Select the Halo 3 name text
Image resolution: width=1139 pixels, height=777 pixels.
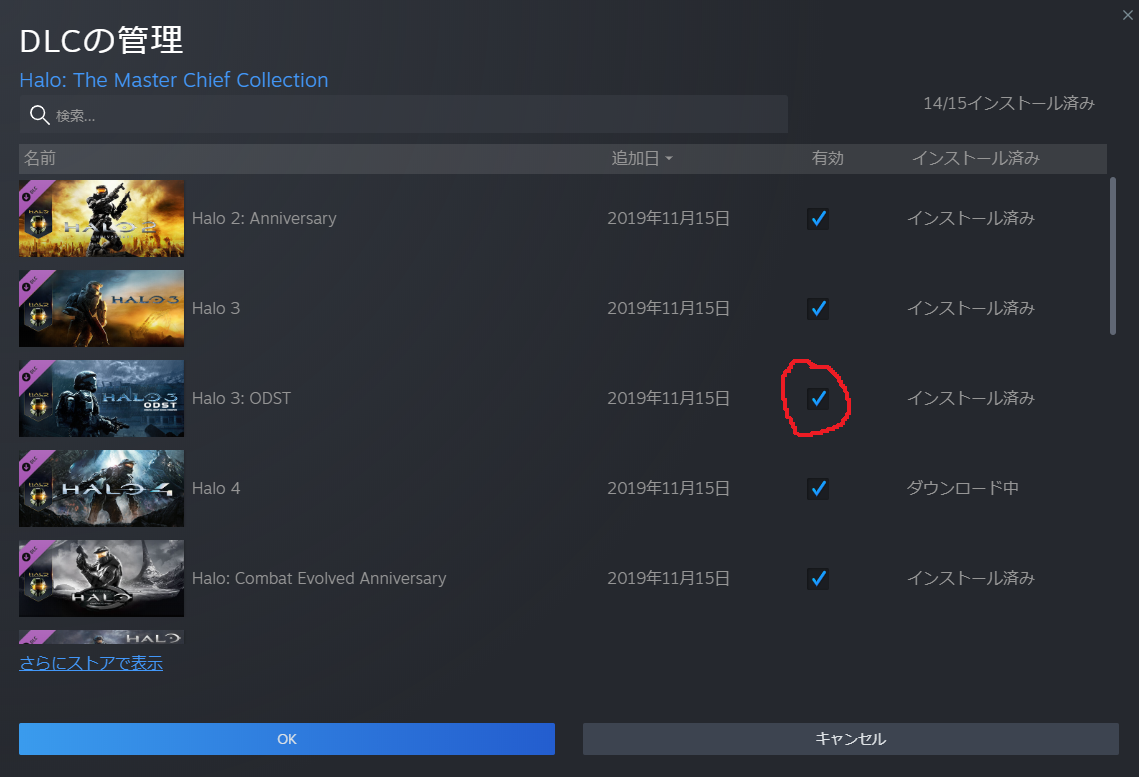coord(216,309)
